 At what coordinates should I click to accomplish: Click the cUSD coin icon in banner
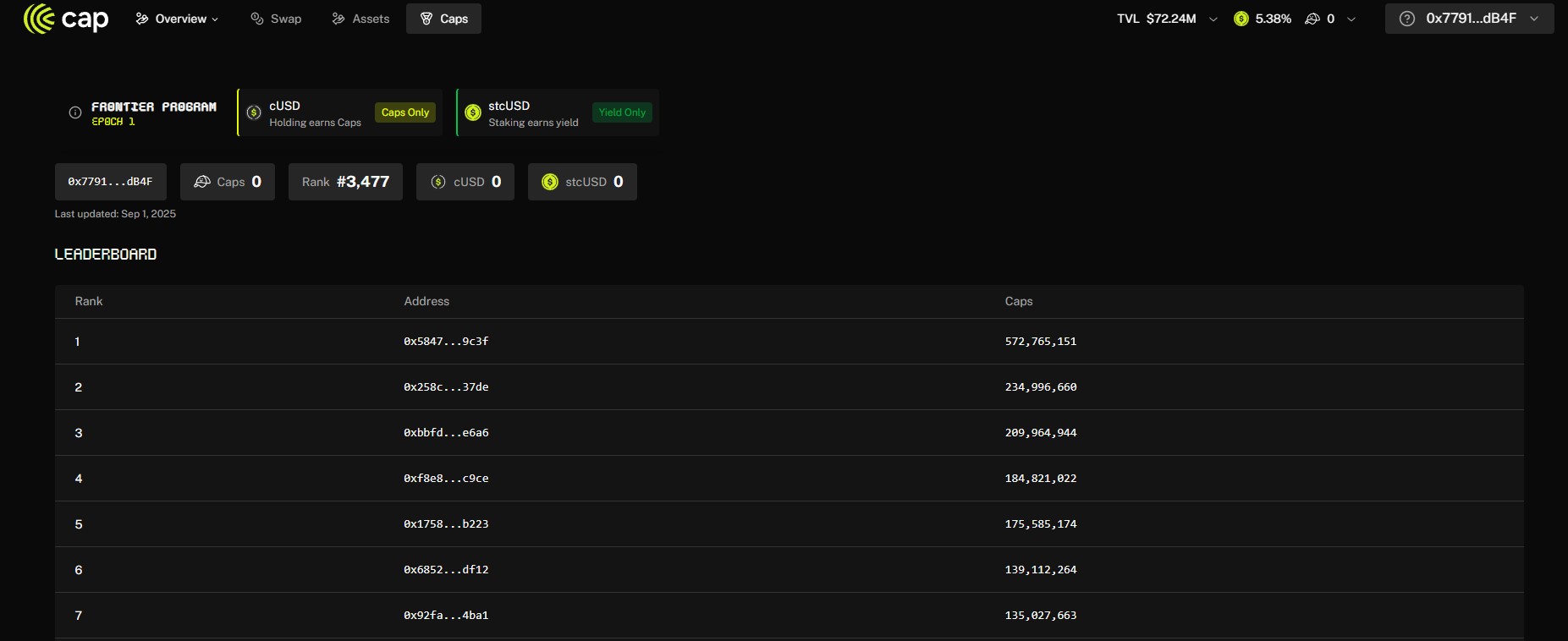click(254, 112)
